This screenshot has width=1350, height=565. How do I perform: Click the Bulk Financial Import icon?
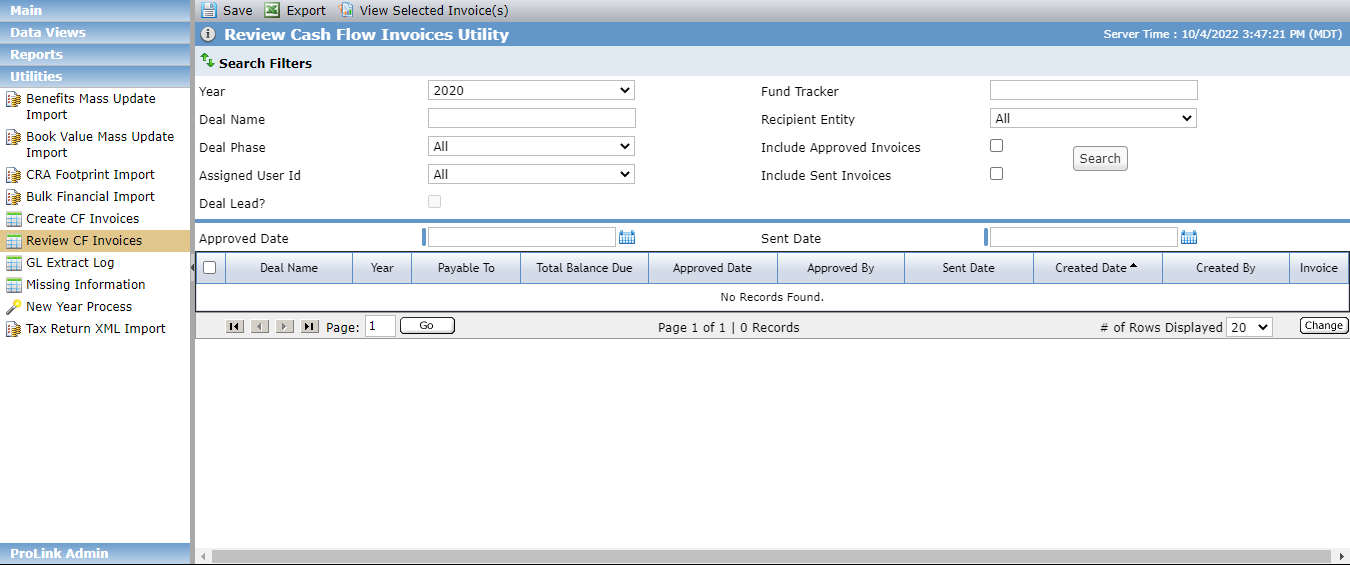click(14, 197)
